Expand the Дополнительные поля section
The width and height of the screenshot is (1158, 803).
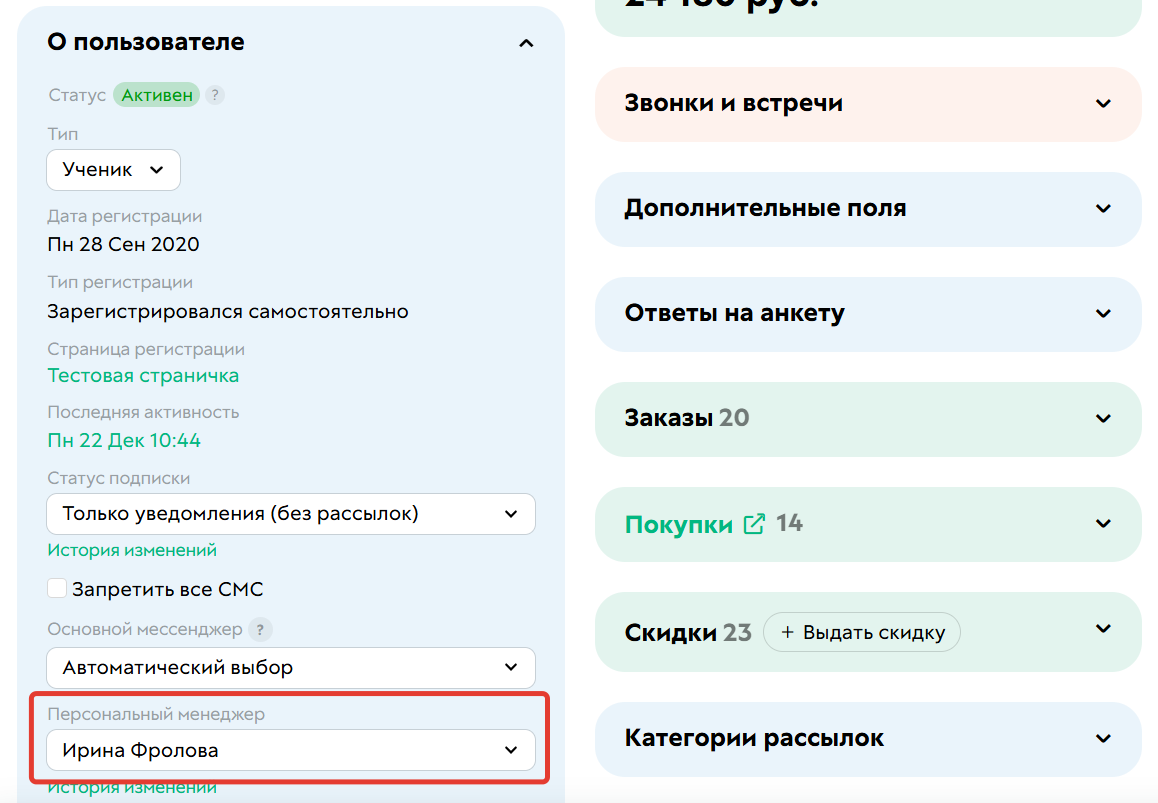tap(1103, 209)
